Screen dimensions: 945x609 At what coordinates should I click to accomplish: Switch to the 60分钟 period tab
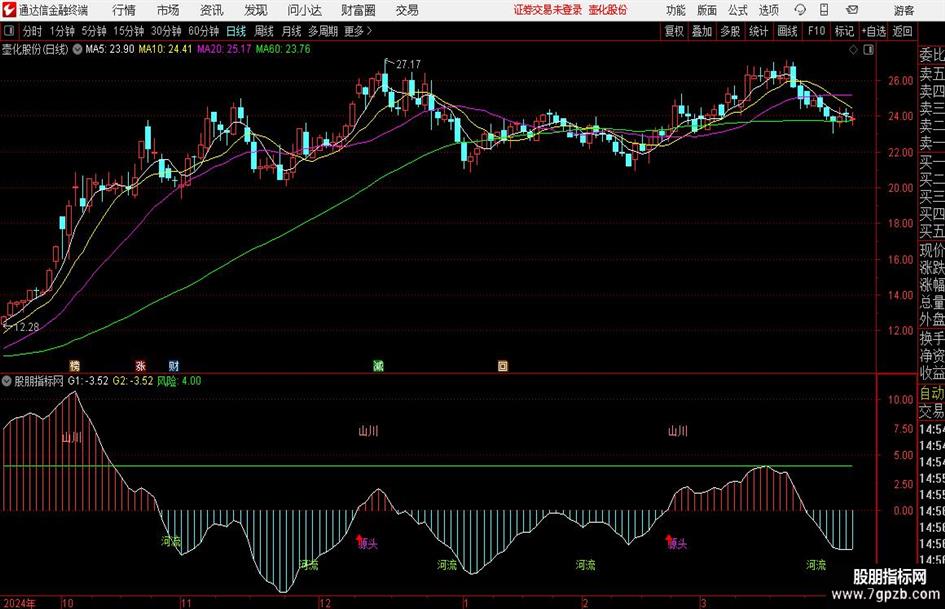point(204,31)
